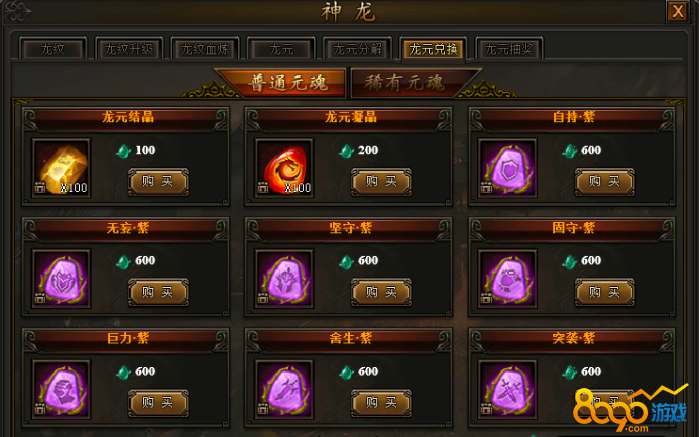Switch to the 龙纹 tab
The height and width of the screenshot is (437, 699).
(53, 49)
